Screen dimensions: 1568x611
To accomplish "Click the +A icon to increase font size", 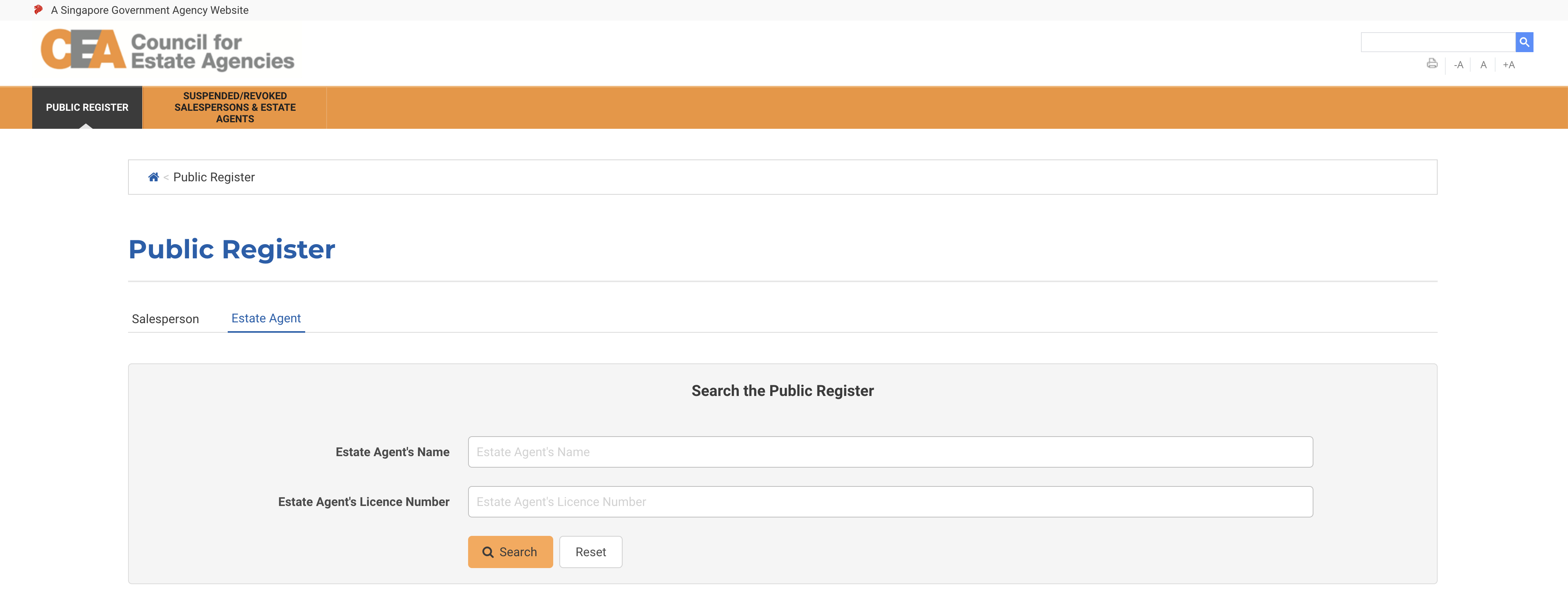I will [x=1509, y=64].
